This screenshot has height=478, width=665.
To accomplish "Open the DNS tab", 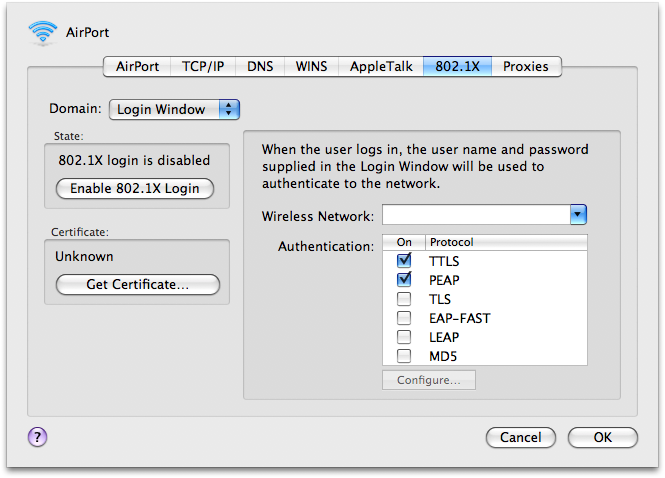I will pyautogui.click(x=260, y=67).
